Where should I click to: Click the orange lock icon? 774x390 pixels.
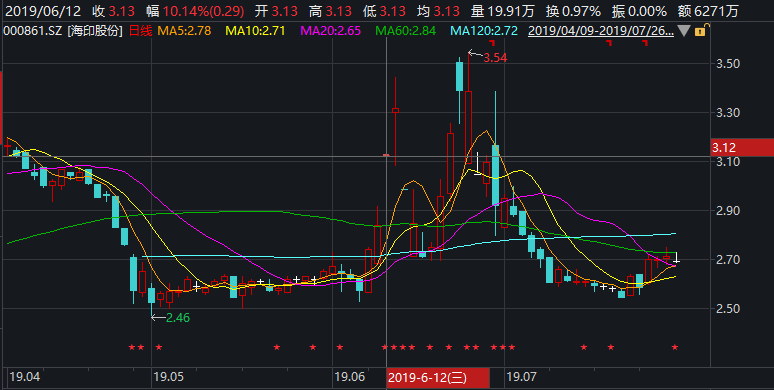click(700, 31)
